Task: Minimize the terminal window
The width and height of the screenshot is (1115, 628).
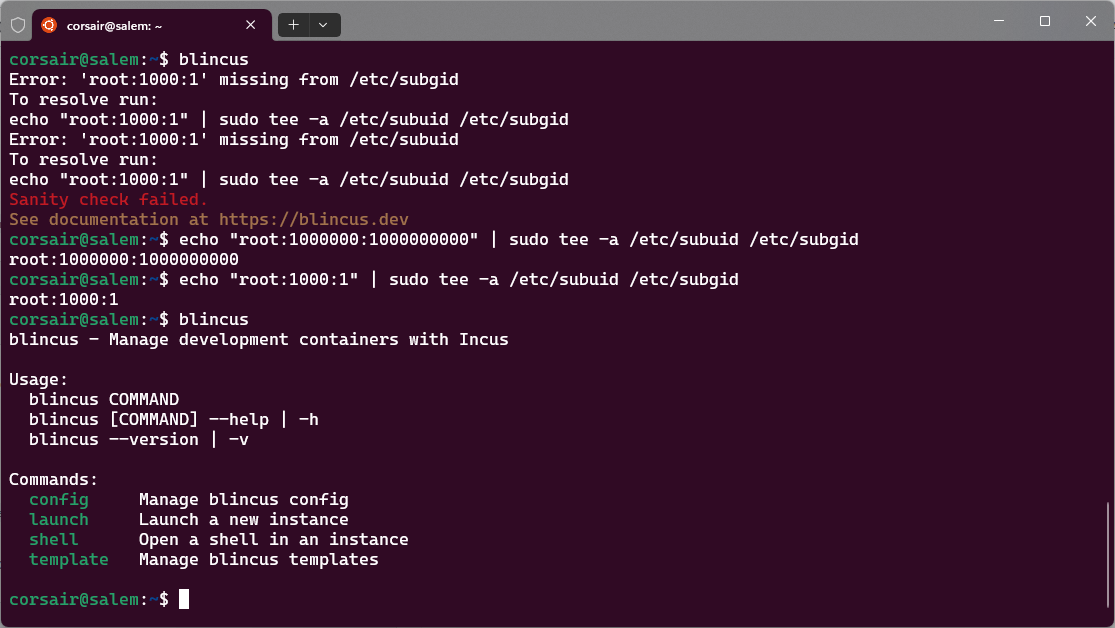Action: tap(997, 21)
